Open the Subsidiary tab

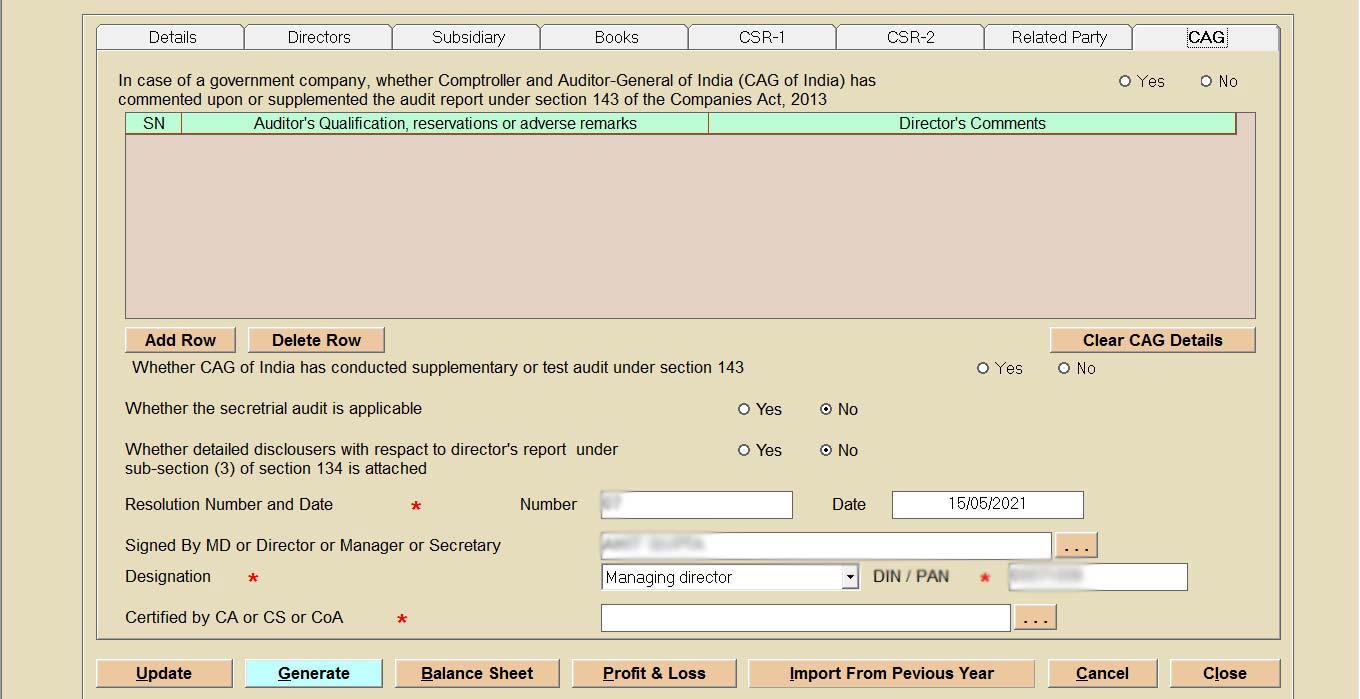pos(467,37)
